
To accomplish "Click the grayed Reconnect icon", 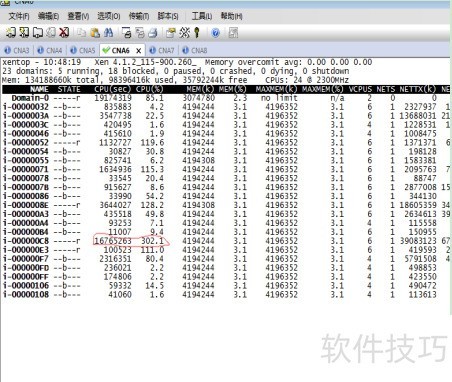I will tap(51, 32).
